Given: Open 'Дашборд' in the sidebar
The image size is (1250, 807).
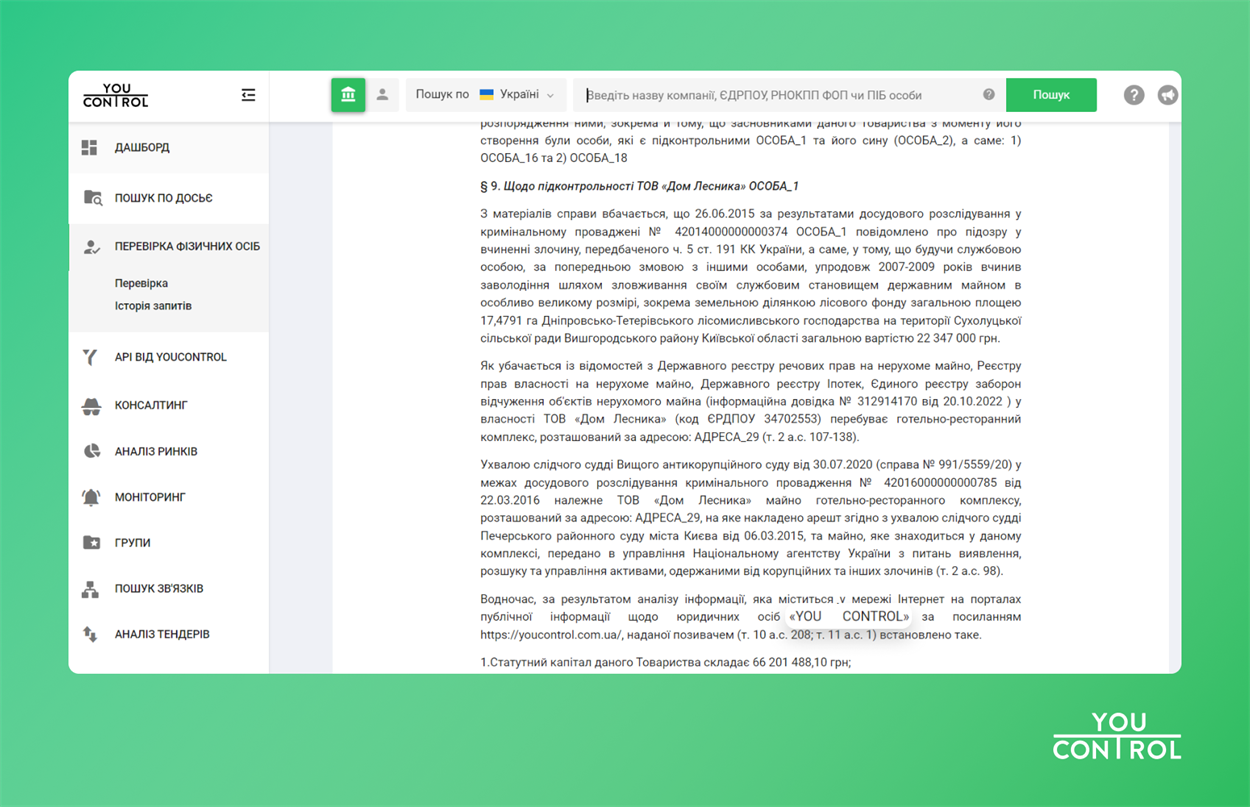Looking at the screenshot, I should click(x=142, y=147).
